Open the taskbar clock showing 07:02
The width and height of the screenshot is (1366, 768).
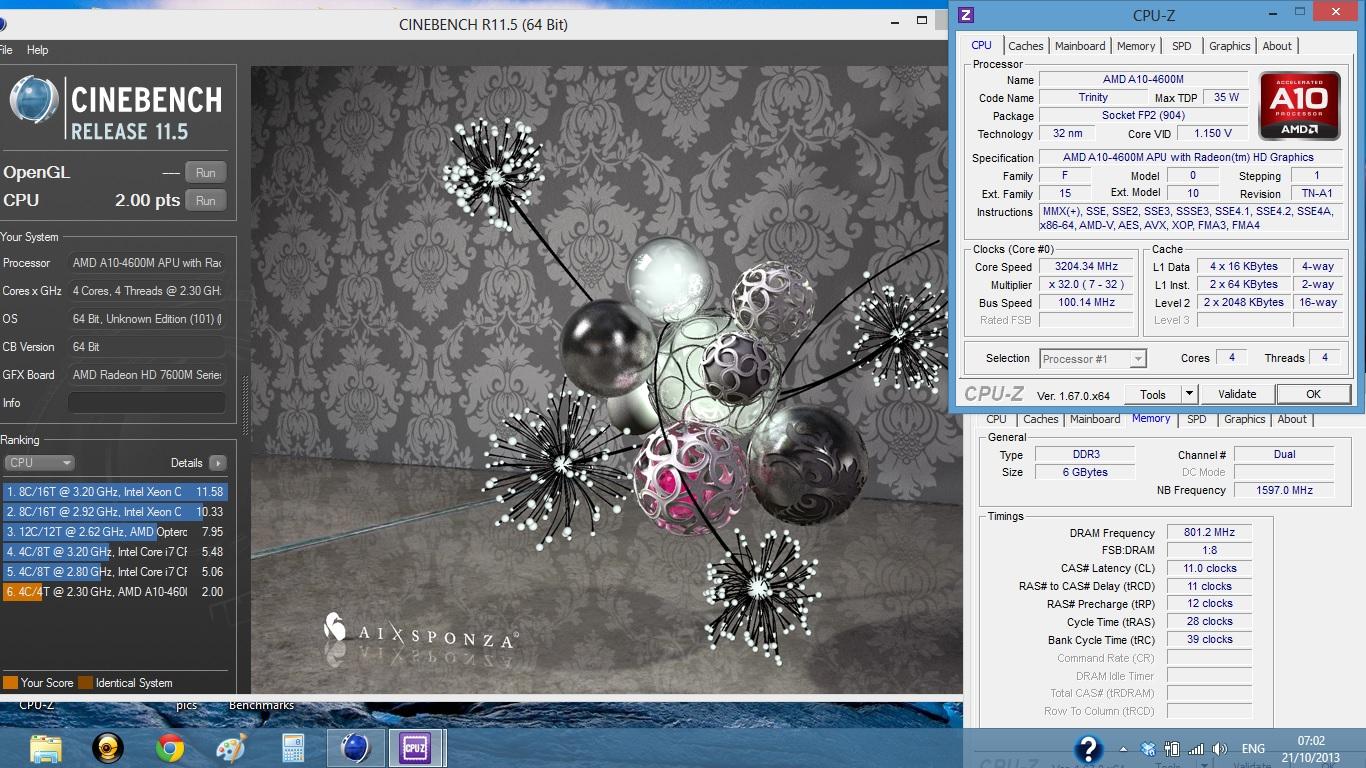(x=1311, y=749)
